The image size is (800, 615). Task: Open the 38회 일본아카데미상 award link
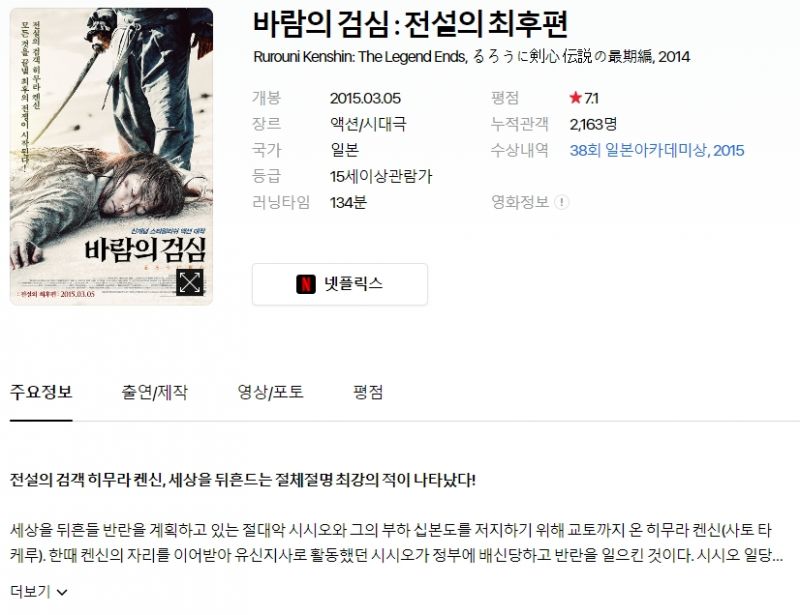click(657, 150)
